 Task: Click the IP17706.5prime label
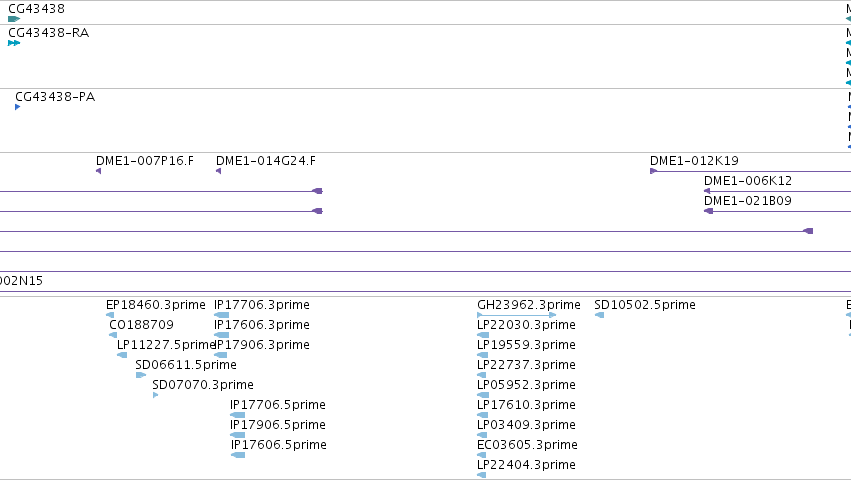pos(278,405)
